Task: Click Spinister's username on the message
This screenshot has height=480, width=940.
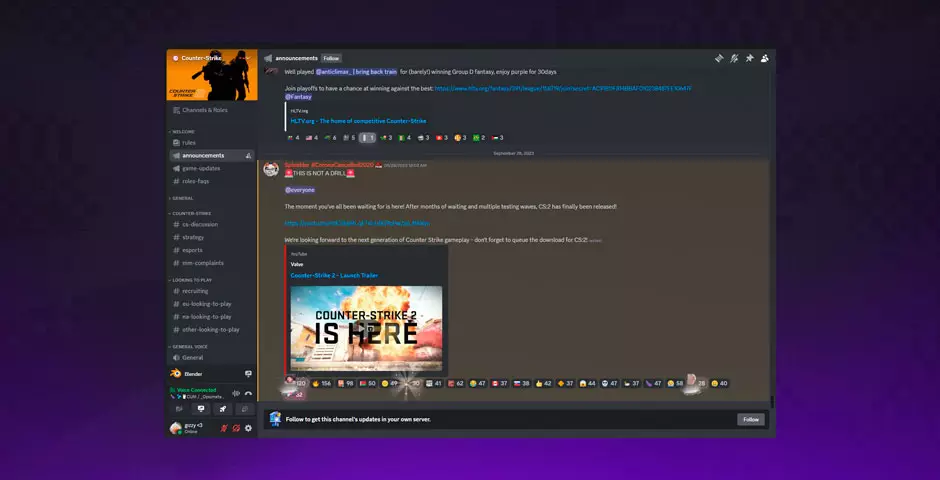Action: (329, 165)
